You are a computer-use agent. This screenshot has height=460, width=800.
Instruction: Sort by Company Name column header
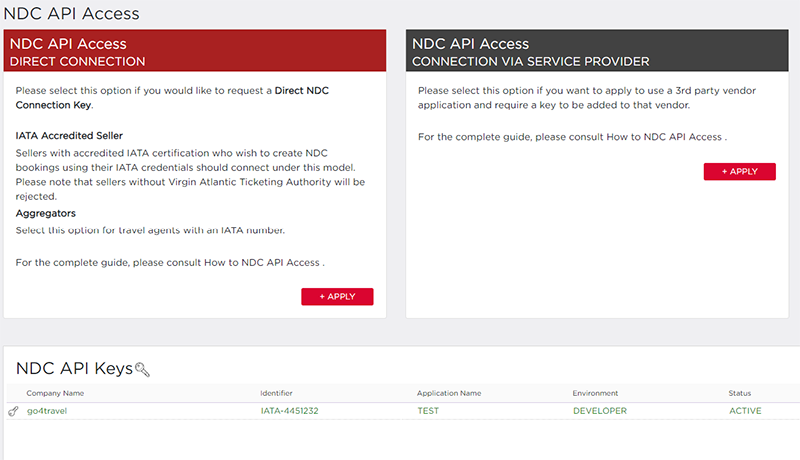[x=55, y=393]
